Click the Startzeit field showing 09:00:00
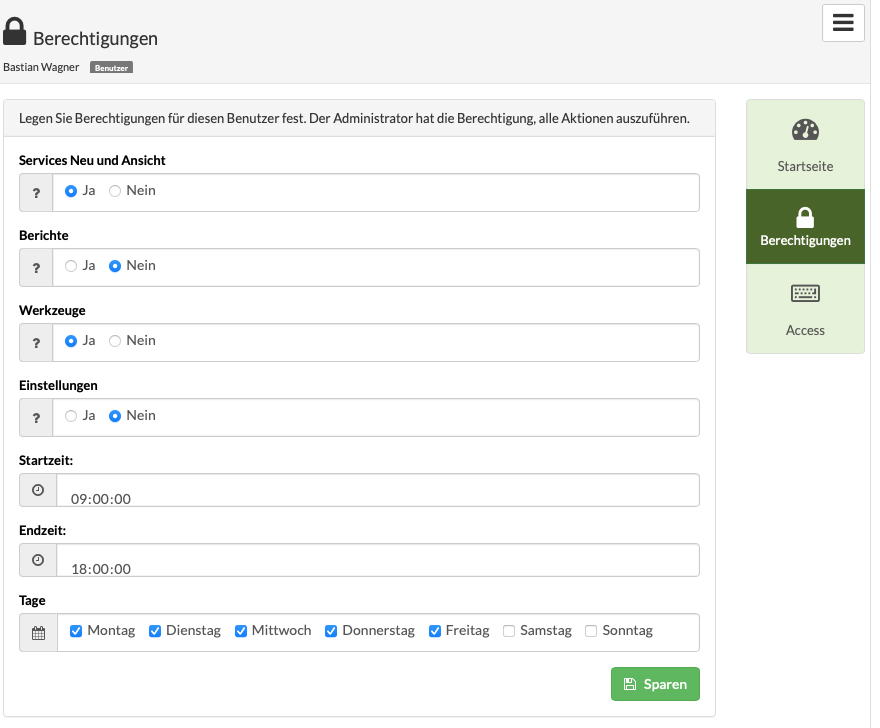This screenshot has width=880, height=728. 378,490
